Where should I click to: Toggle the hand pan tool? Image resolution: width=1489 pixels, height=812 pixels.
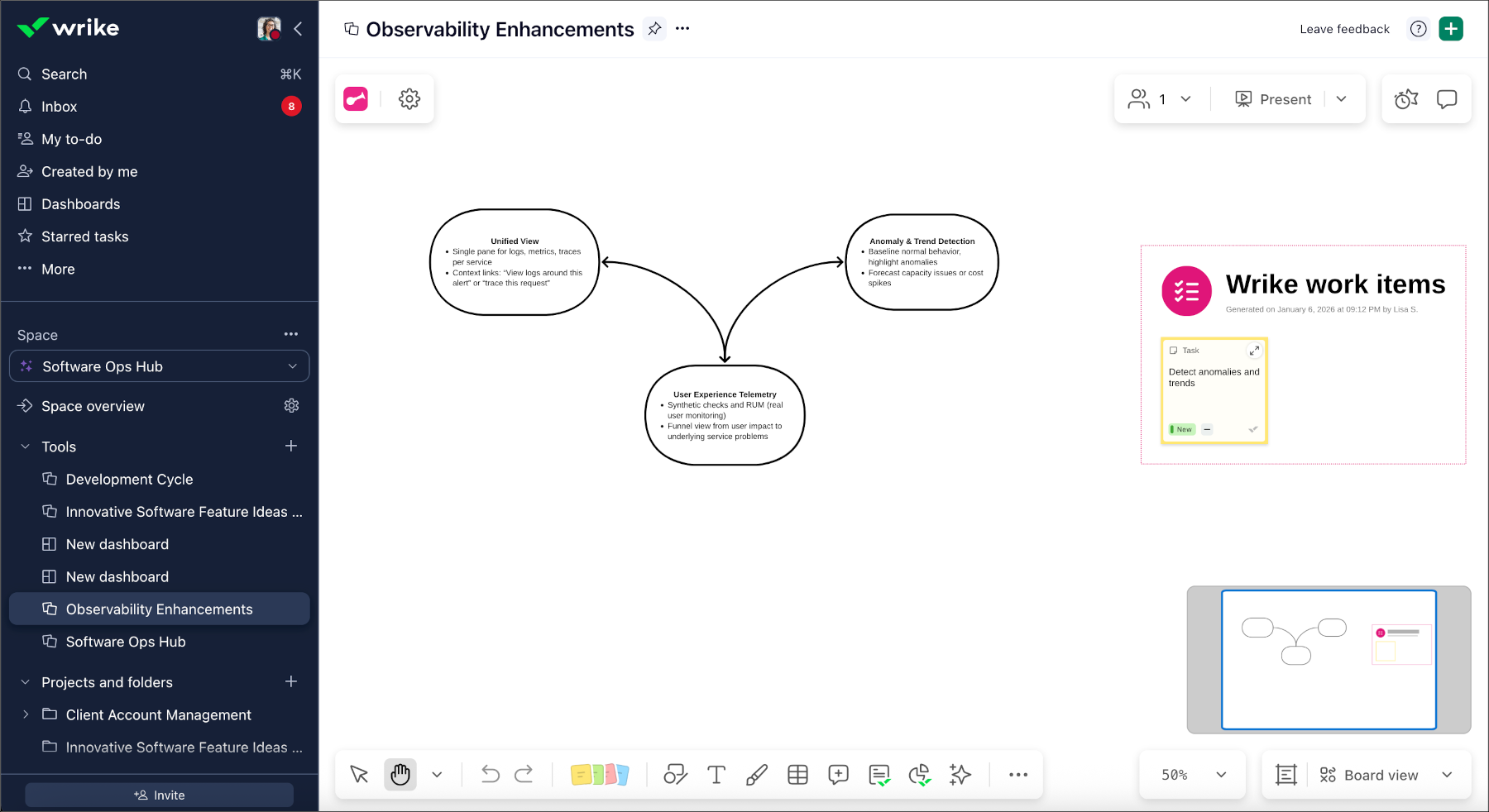point(400,775)
